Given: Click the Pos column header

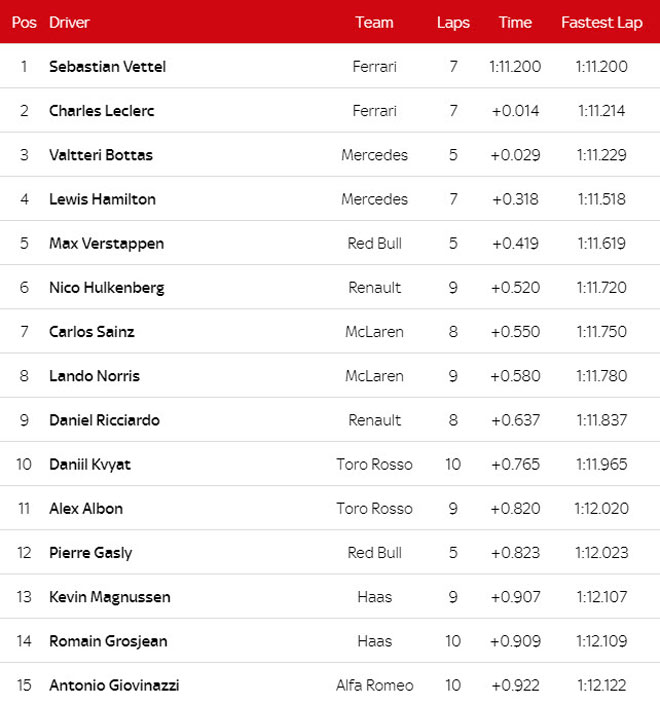Looking at the screenshot, I should pos(24,22).
